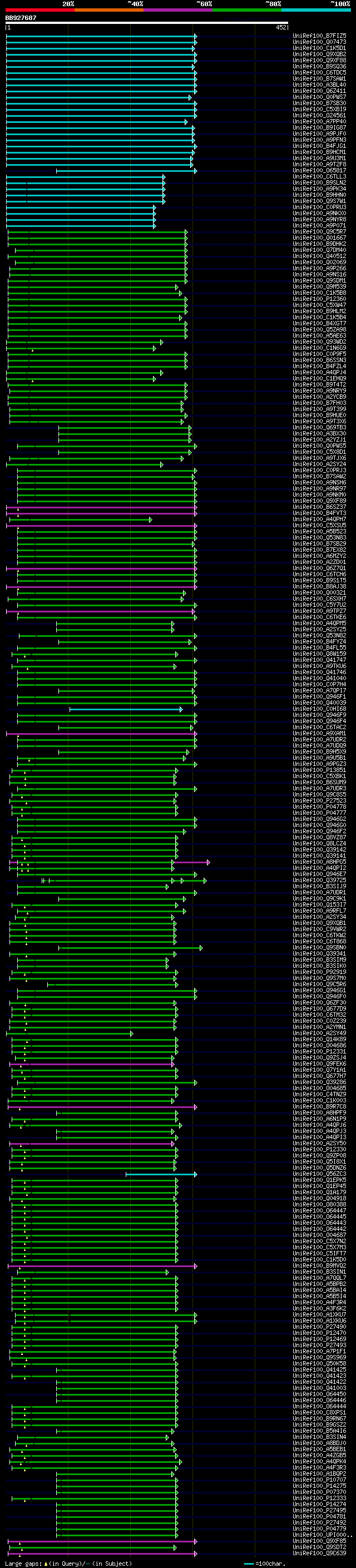Open hit UniRef100_C6TKE6

pos(319,617)
